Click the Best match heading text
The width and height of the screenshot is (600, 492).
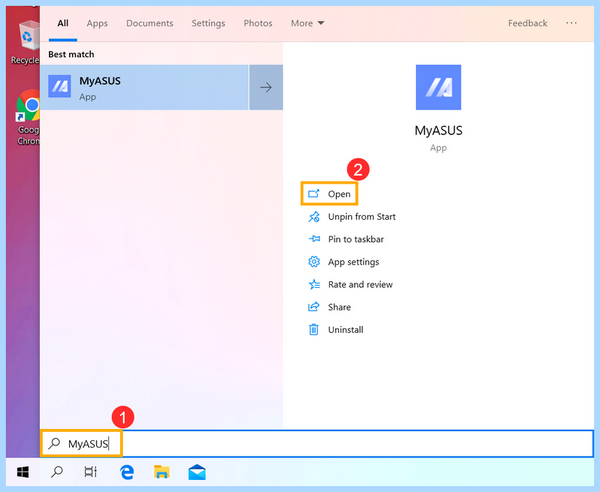click(71, 54)
